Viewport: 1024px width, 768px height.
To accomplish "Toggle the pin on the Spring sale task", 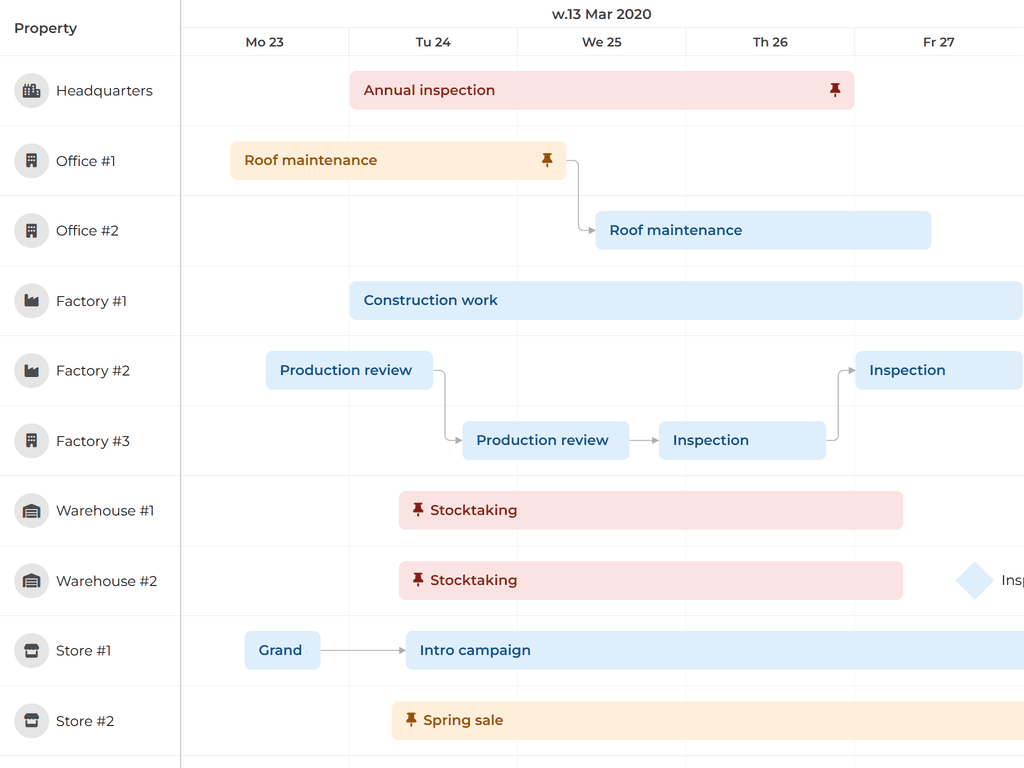I will click(x=411, y=719).
